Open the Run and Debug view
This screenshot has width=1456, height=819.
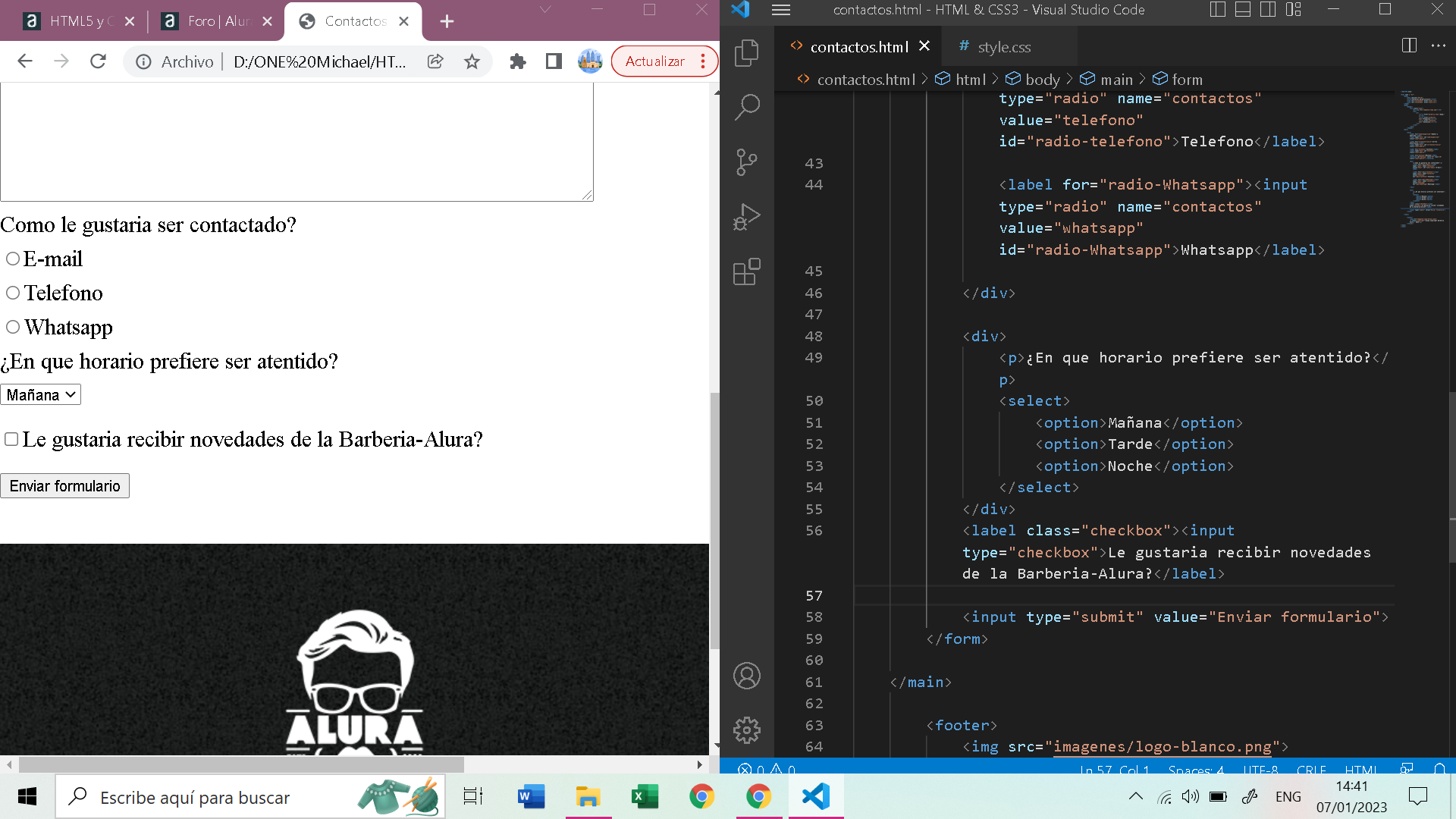click(x=747, y=217)
